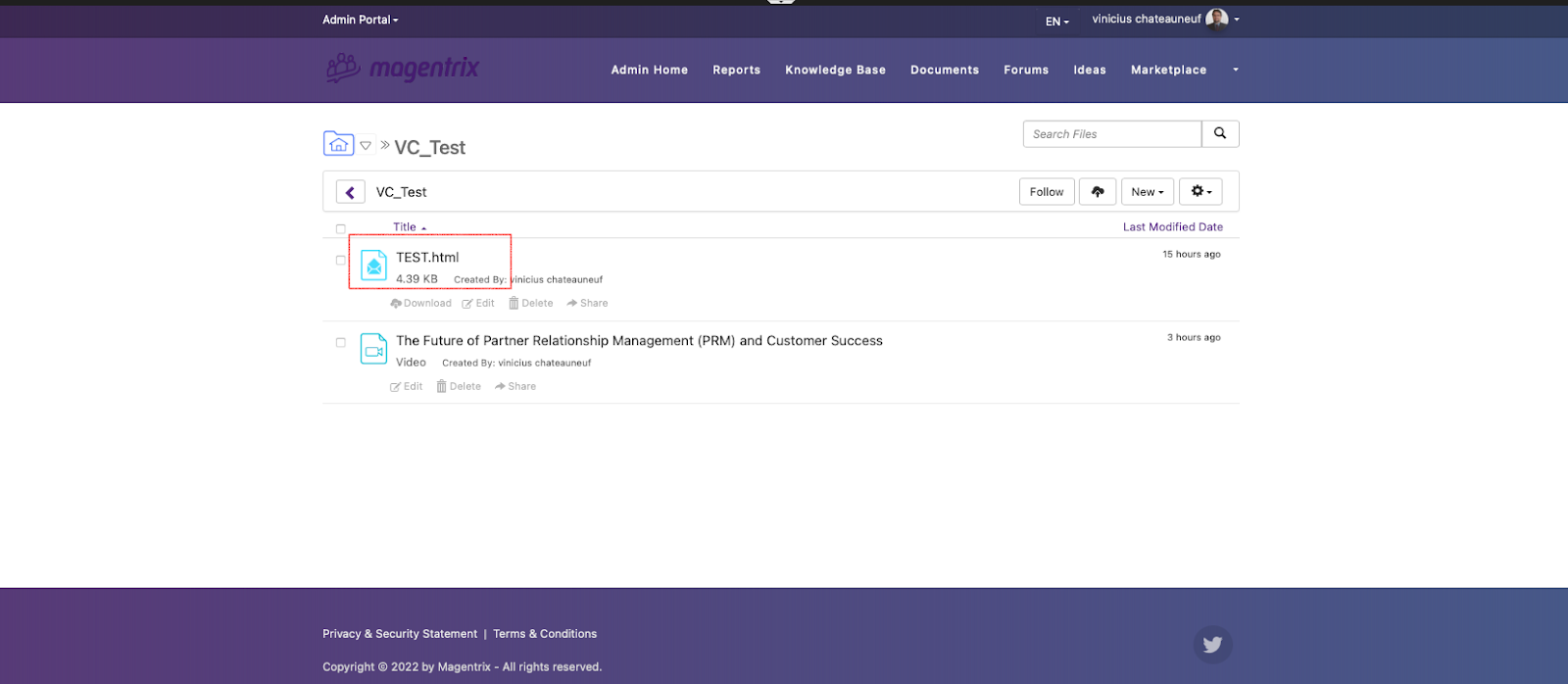This screenshot has width=1568, height=684.
Task: Click the Twitter icon in footer
Action: point(1212,644)
